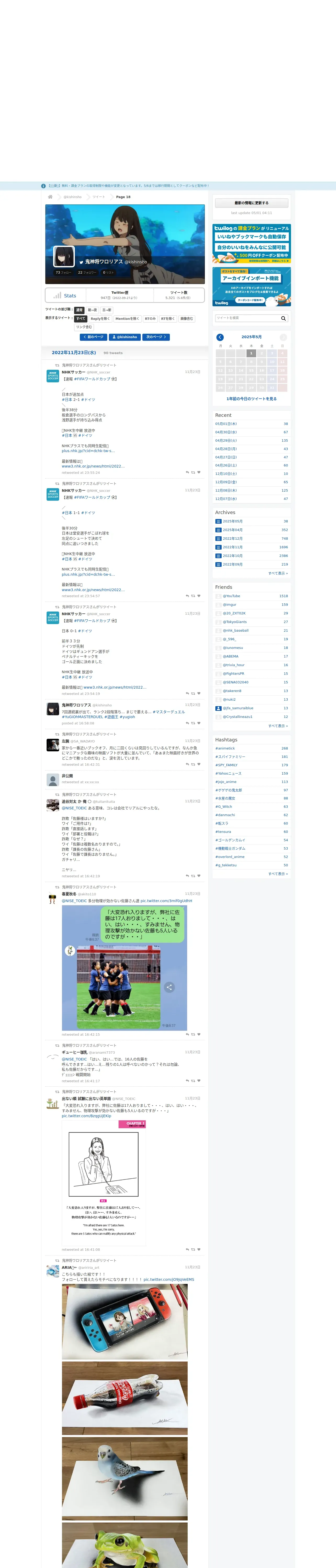
Task: Open plus.nhk.jp link in first tweet
Action: pos(88,451)
